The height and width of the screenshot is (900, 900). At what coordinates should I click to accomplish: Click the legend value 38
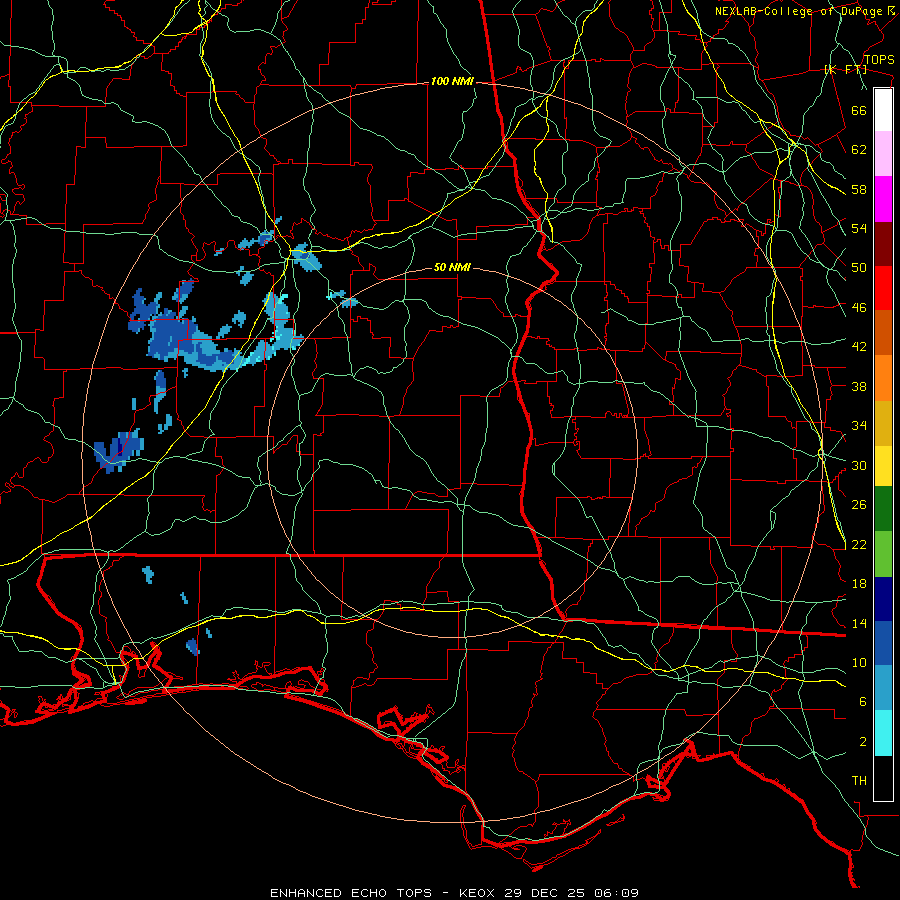point(859,386)
